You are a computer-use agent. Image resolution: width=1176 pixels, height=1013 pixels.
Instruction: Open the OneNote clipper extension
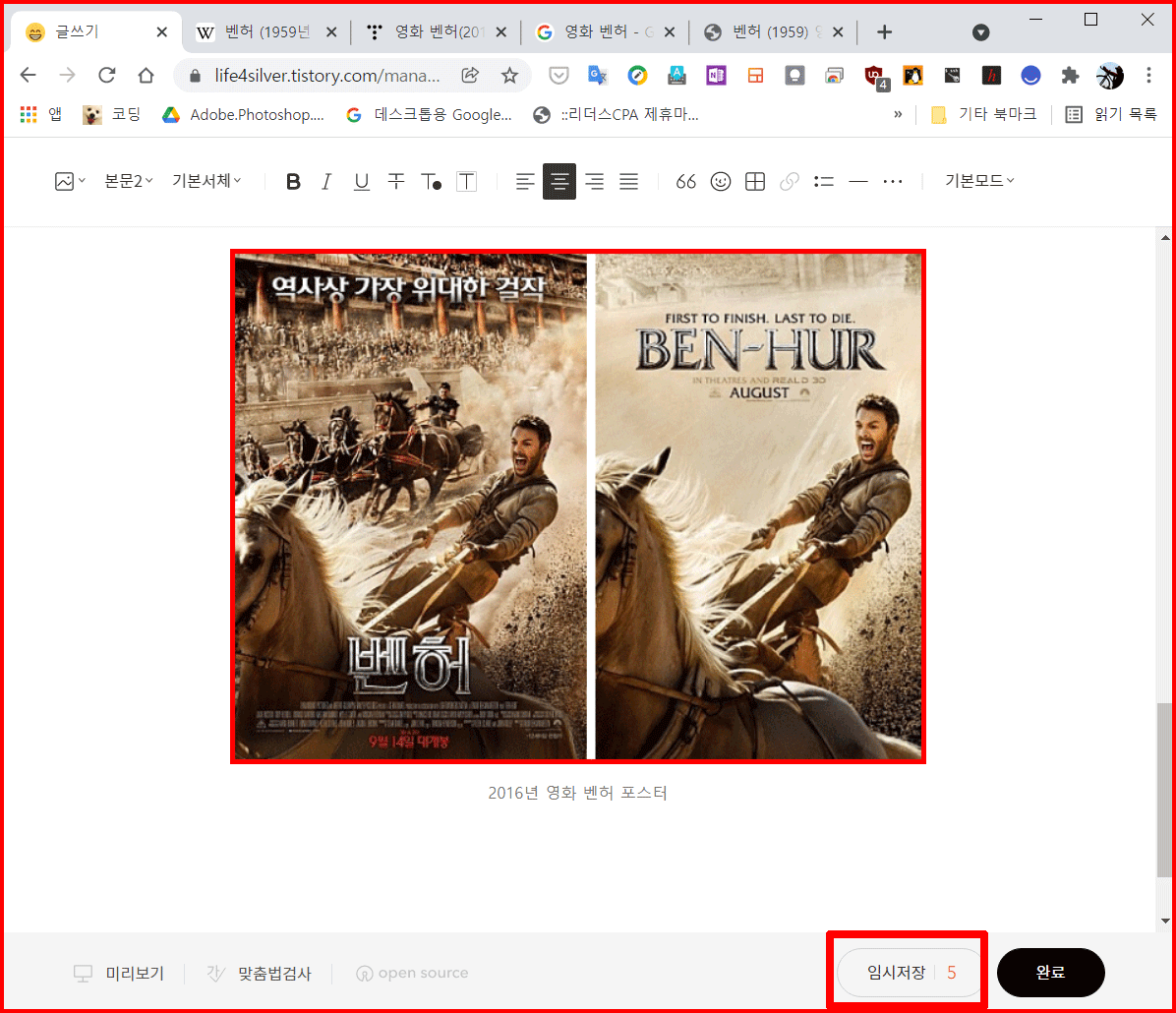tap(716, 75)
